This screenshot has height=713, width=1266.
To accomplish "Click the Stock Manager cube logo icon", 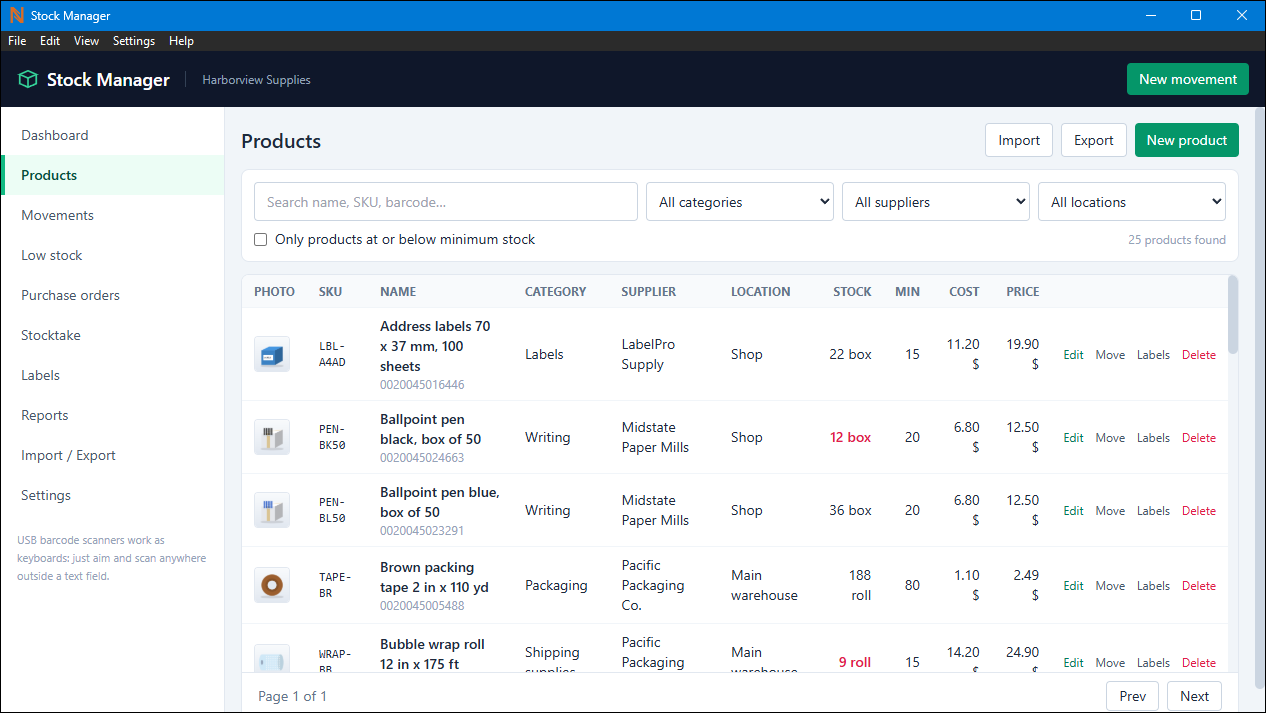I will pyautogui.click(x=28, y=80).
